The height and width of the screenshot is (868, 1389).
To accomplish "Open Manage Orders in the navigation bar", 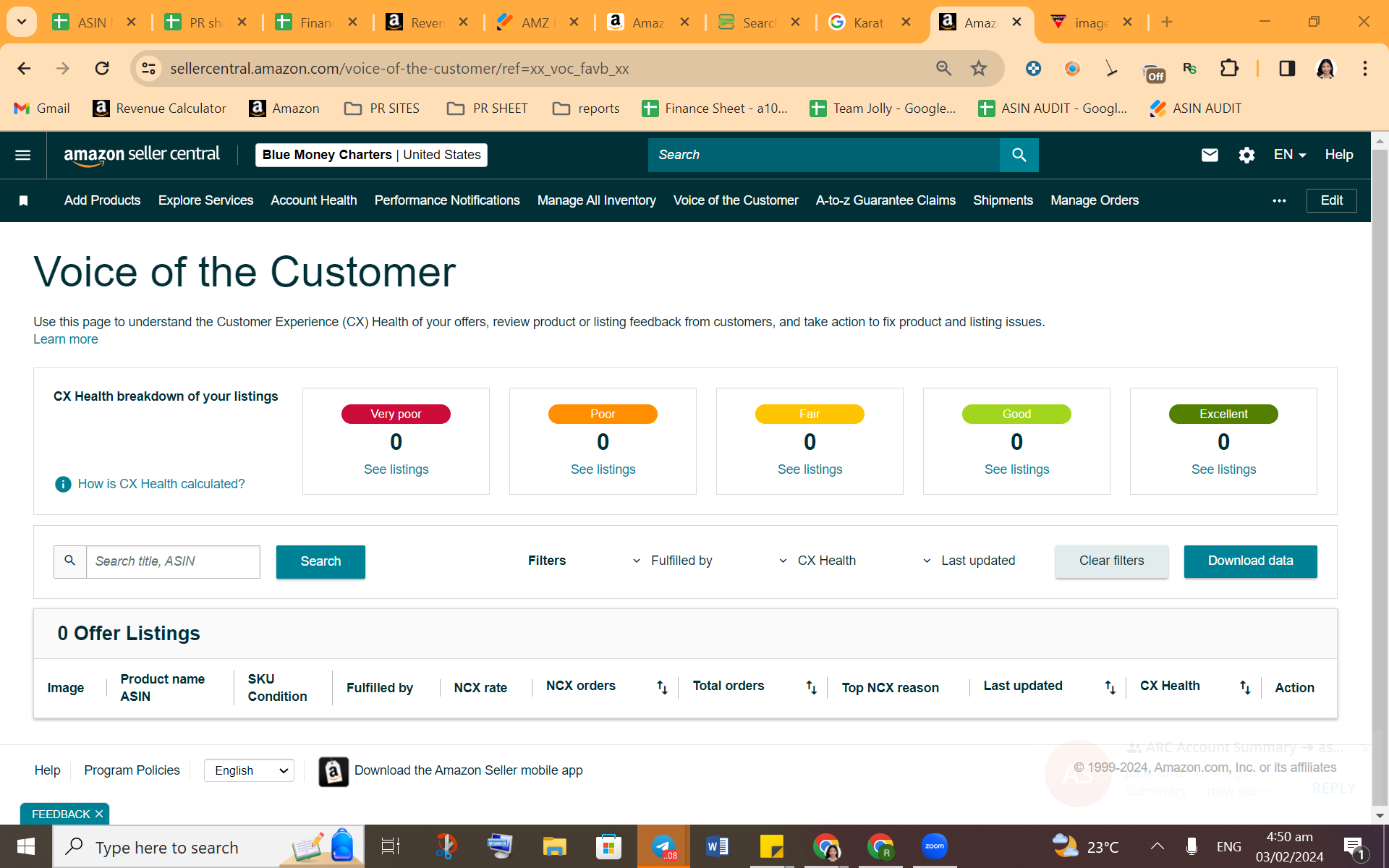I will [1095, 200].
